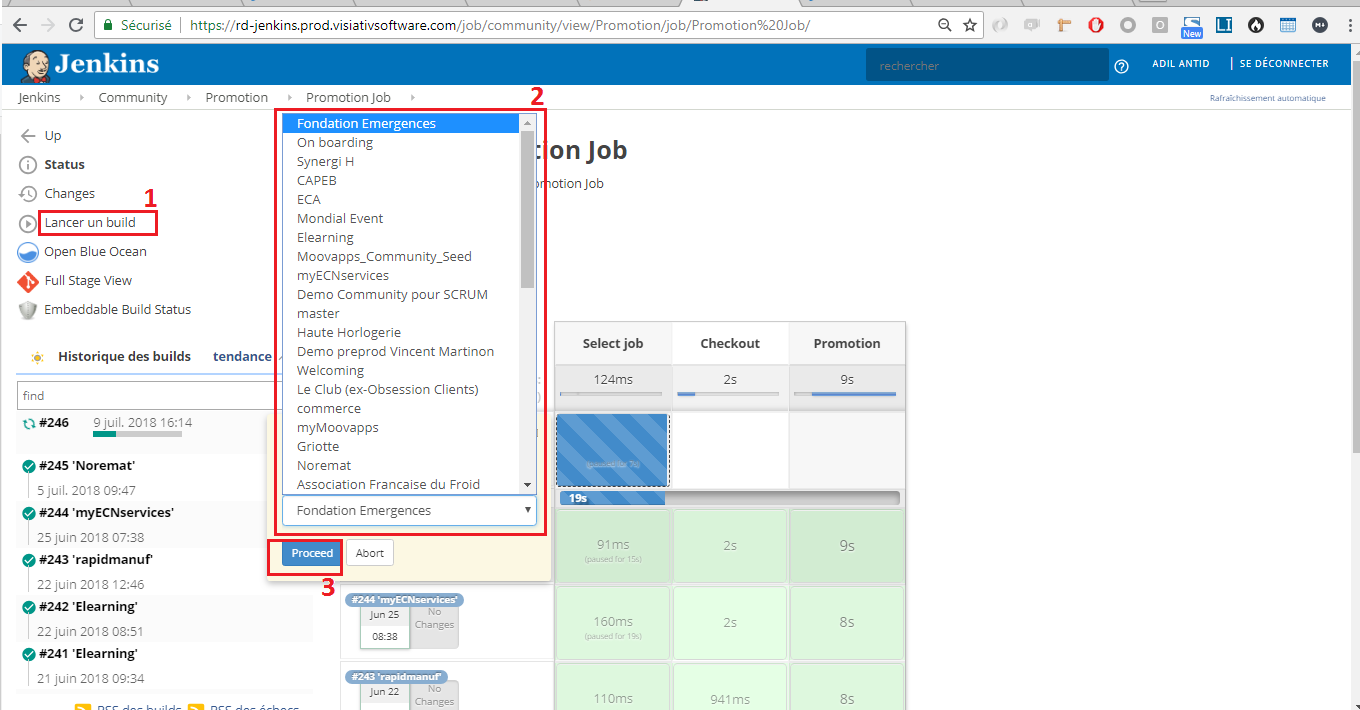This screenshot has width=1360, height=710.
Task: Click the Lancer un build play icon
Action: [28, 223]
